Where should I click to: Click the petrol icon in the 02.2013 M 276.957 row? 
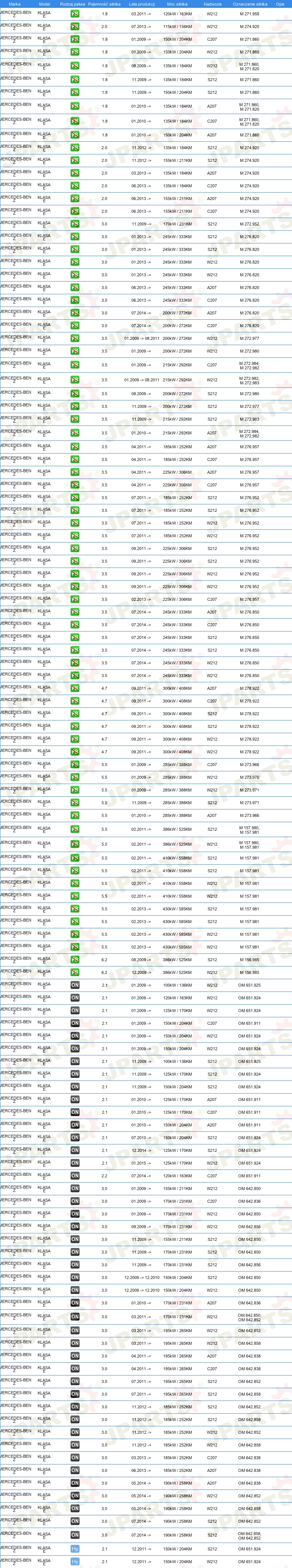(x=75, y=600)
